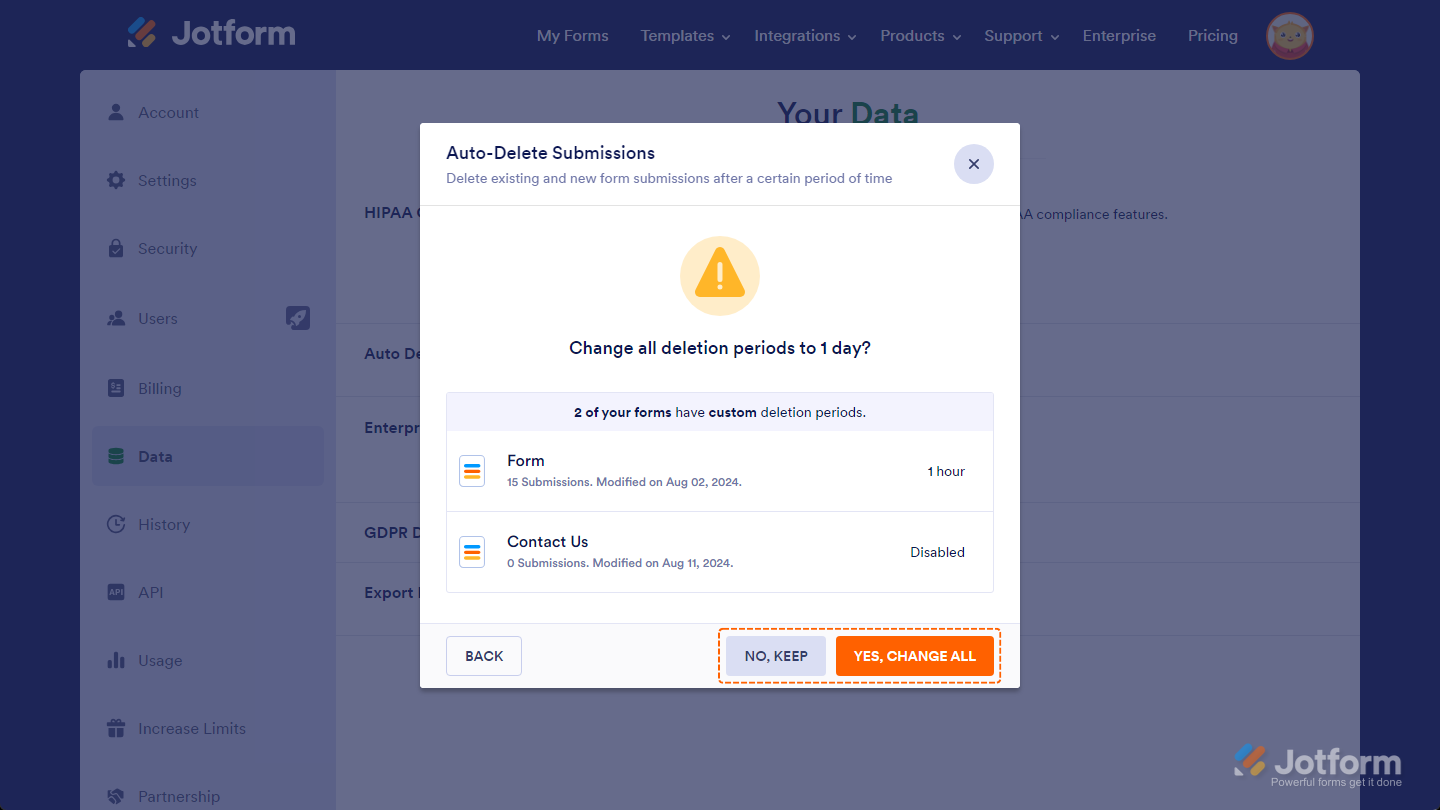Click the History clock icon in sidebar
The height and width of the screenshot is (810, 1440).
pos(115,524)
